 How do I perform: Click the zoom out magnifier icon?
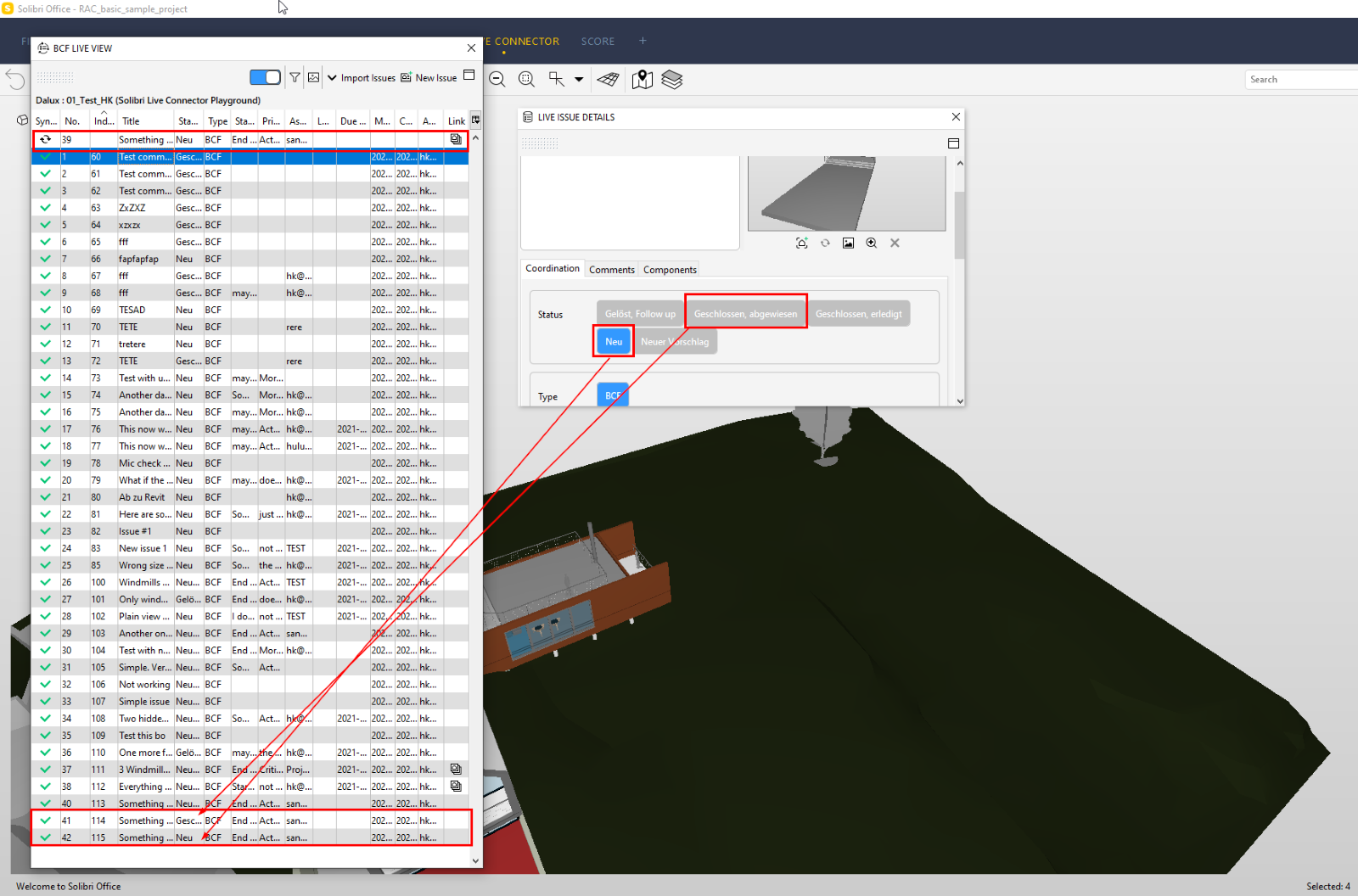497,79
